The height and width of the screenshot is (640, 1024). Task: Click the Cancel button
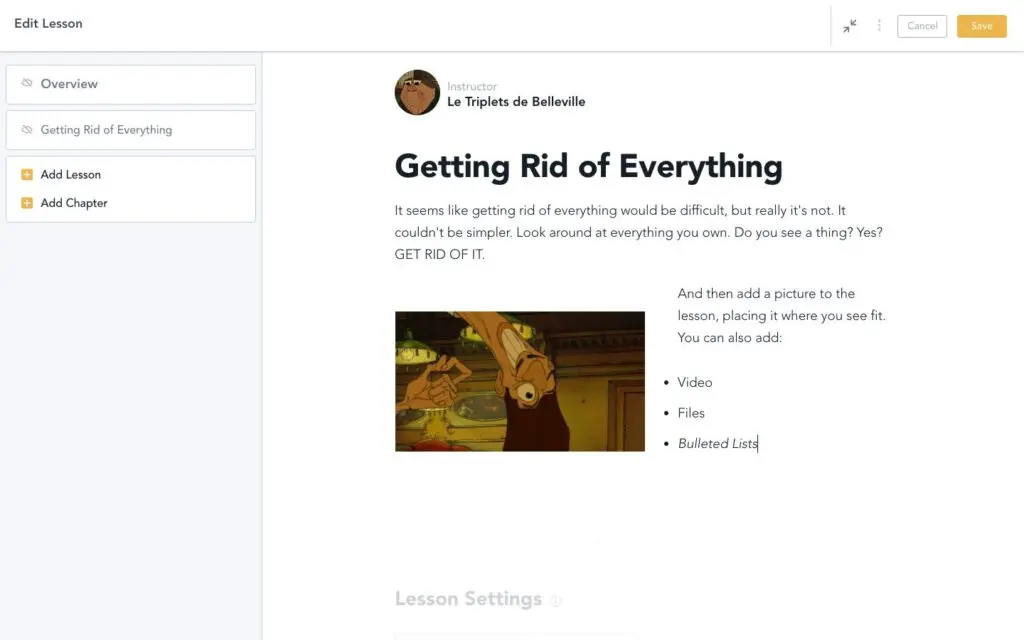point(922,26)
